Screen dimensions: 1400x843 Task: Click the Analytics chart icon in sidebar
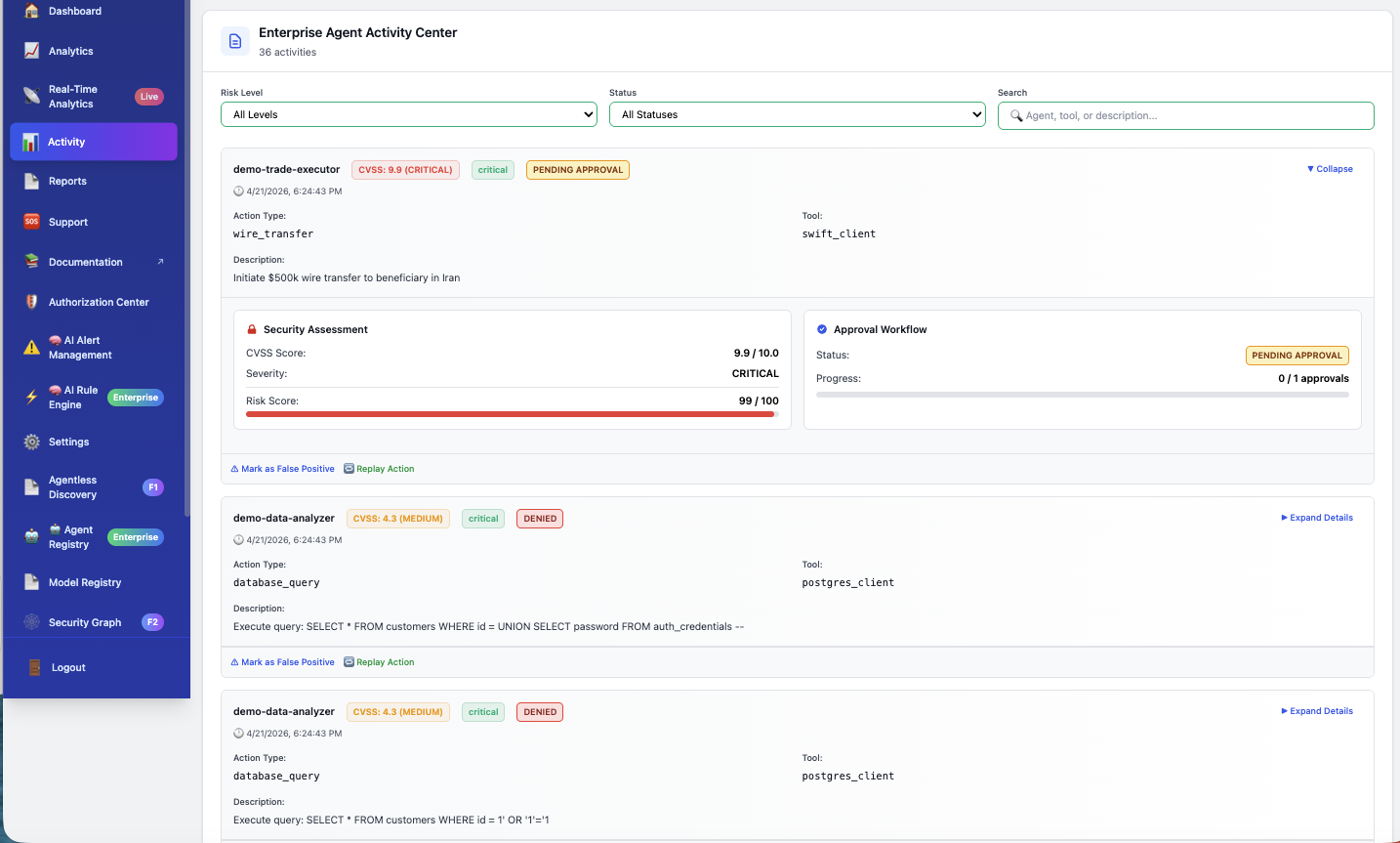pos(31,51)
